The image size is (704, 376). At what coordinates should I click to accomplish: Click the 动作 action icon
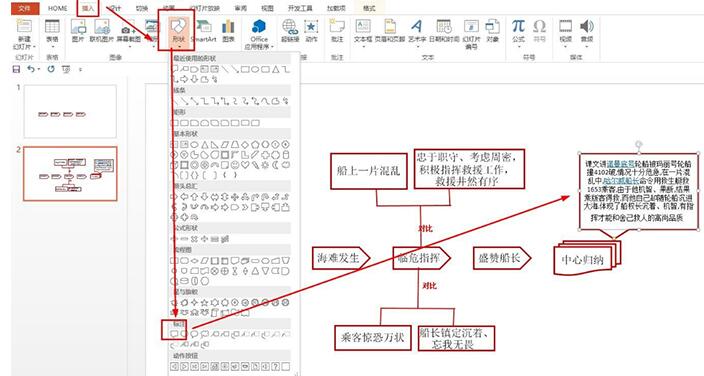311,27
